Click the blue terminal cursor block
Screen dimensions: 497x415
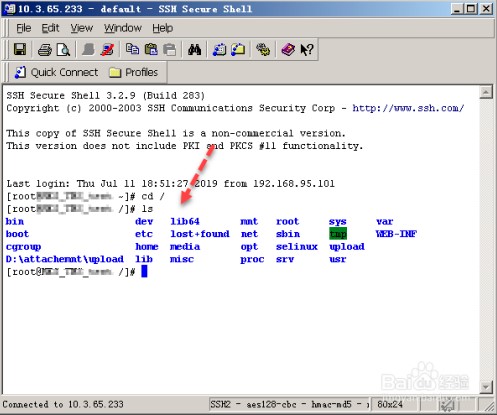tap(144, 271)
